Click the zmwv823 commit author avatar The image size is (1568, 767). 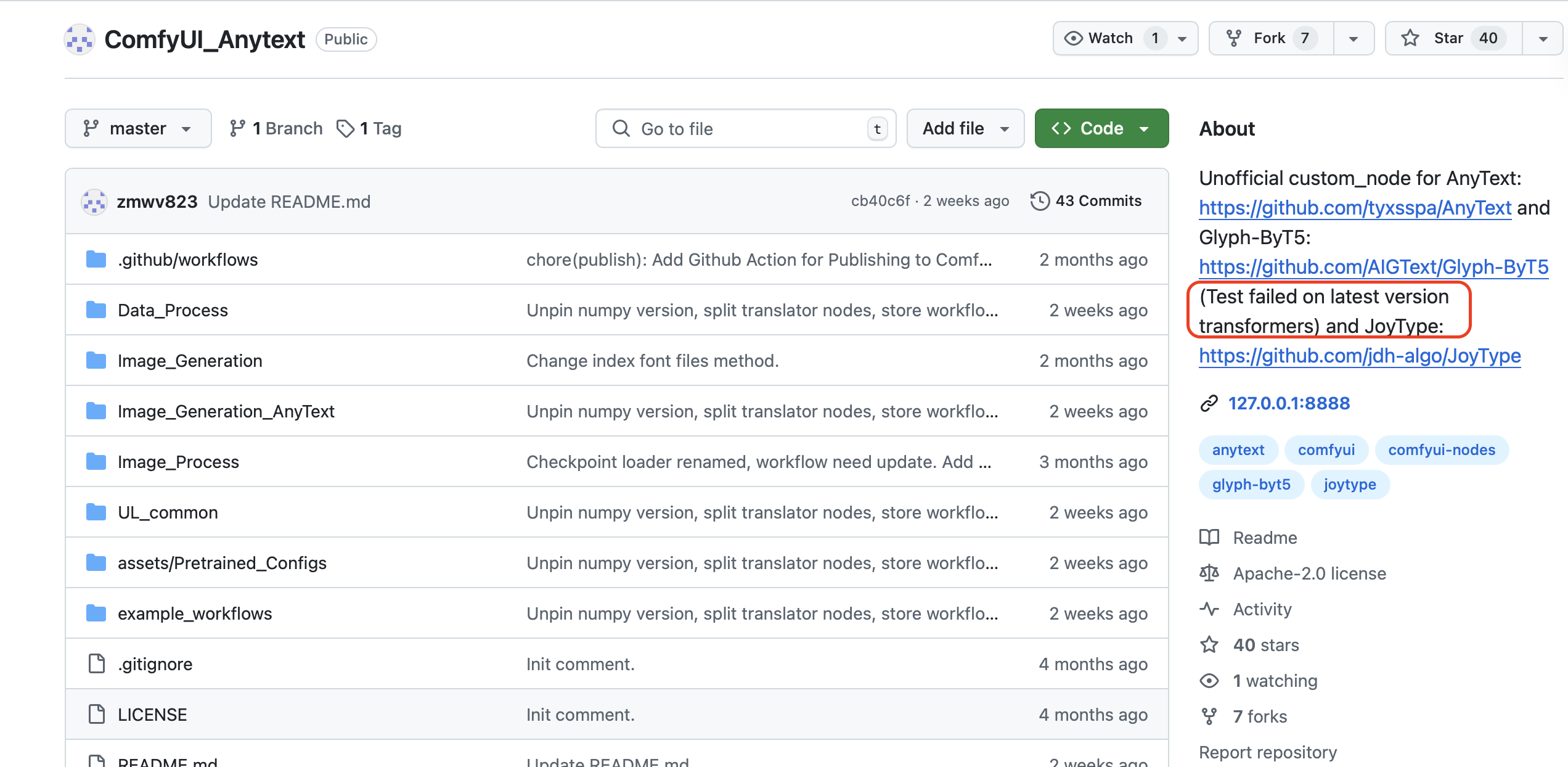pyautogui.click(x=94, y=202)
